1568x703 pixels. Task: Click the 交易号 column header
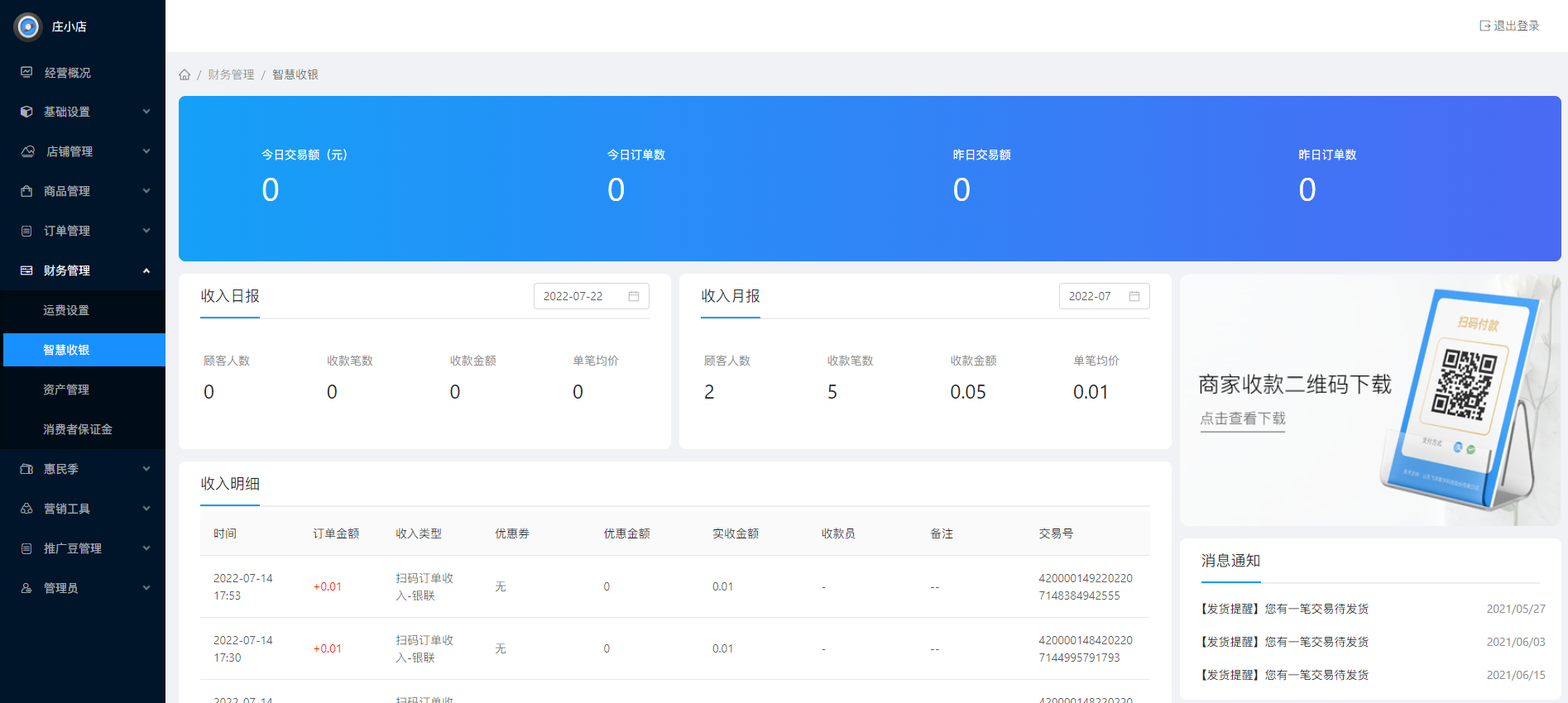pos(1056,533)
